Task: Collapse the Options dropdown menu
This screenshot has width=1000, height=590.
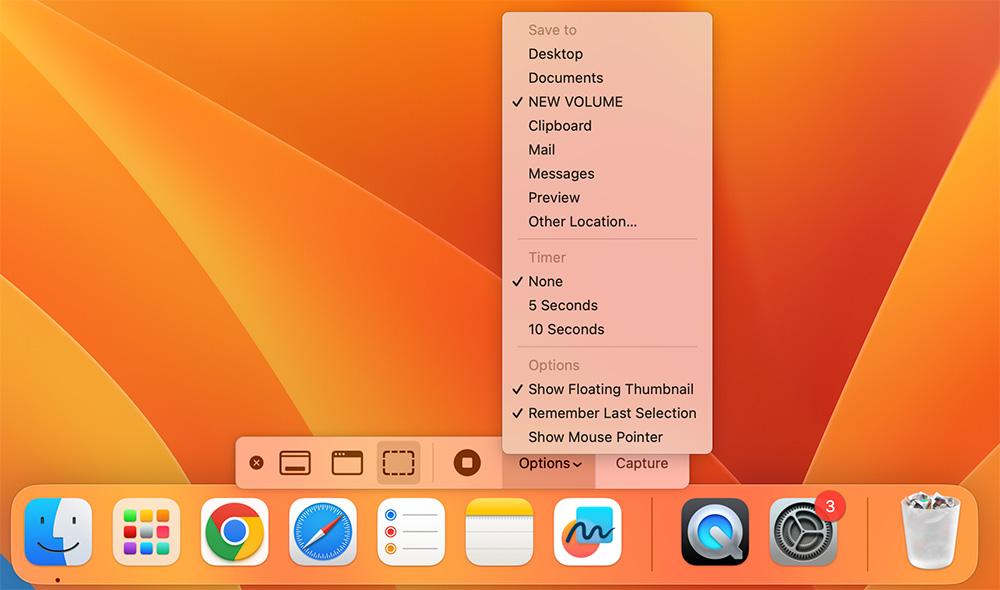Action: 549,463
